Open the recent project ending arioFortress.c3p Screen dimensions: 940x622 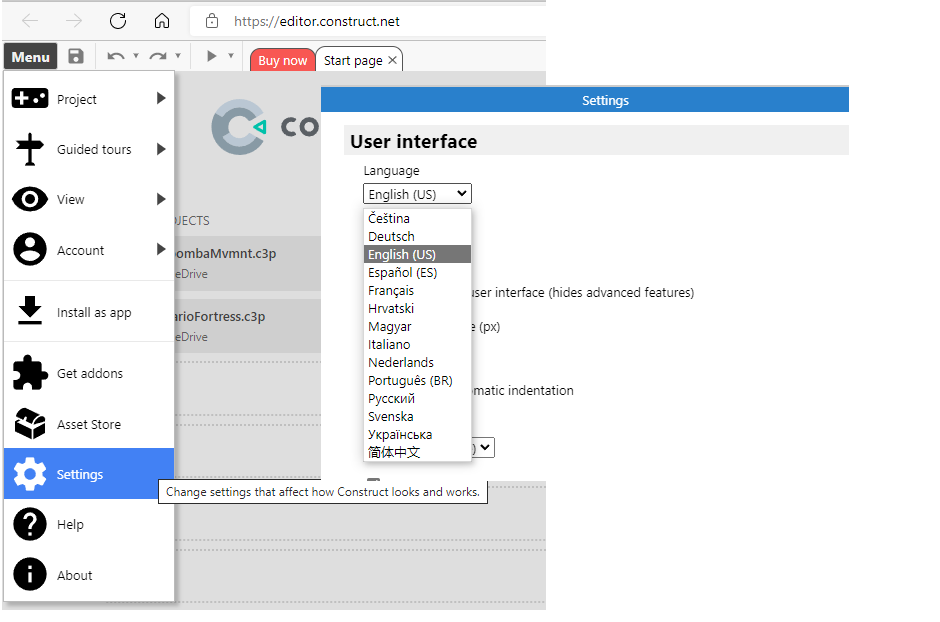(248, 326)
